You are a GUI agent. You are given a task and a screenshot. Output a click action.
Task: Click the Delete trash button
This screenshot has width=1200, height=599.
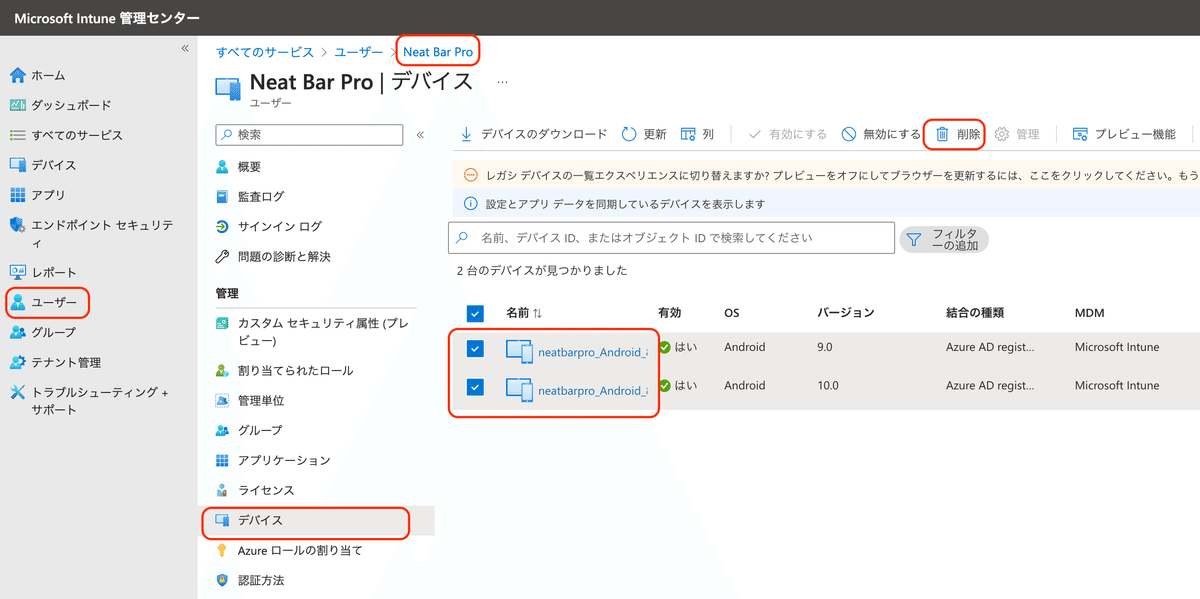(x=958, y=134)
